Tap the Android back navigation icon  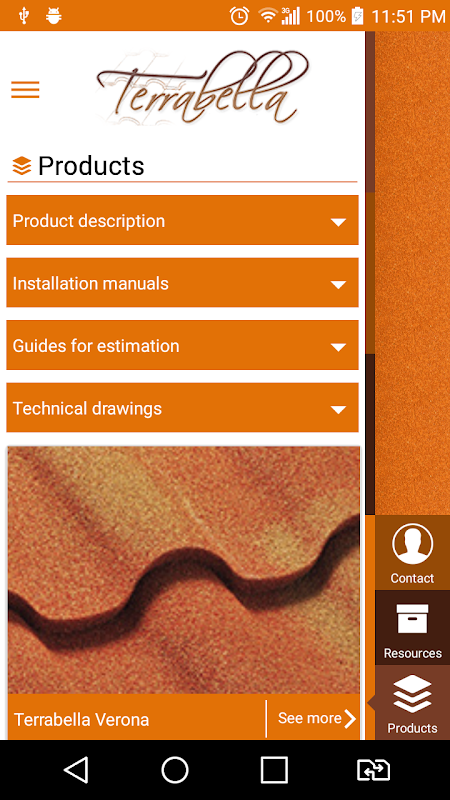[77, 769]
